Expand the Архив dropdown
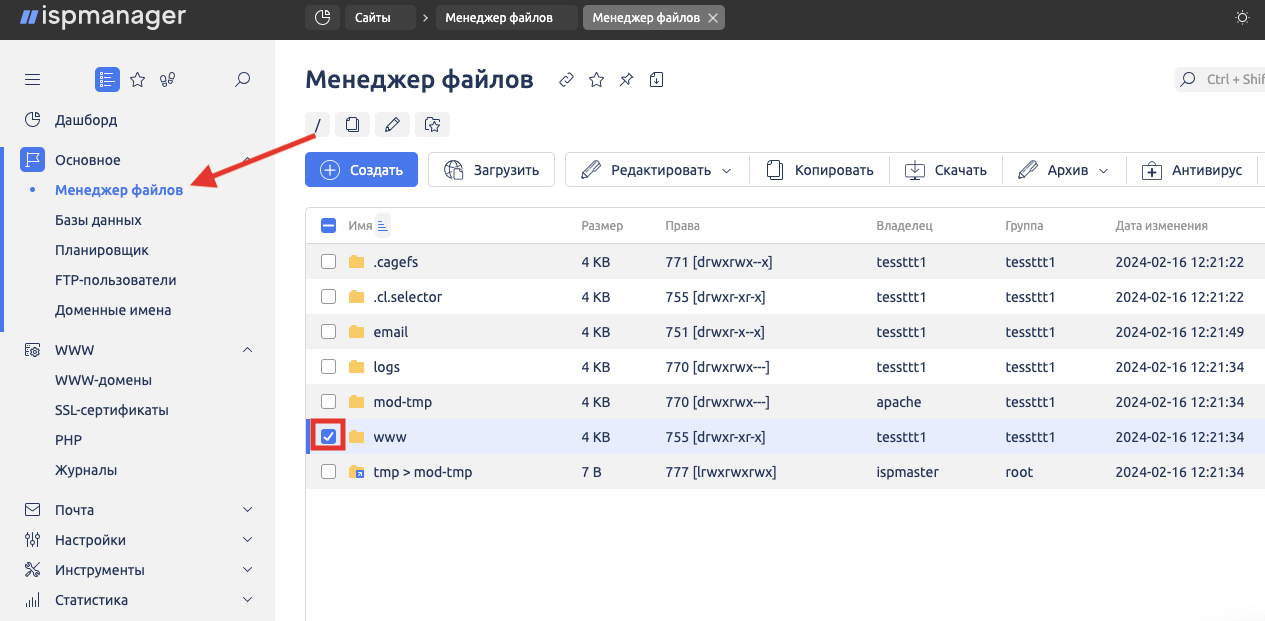 click(x=1064, y=170)
